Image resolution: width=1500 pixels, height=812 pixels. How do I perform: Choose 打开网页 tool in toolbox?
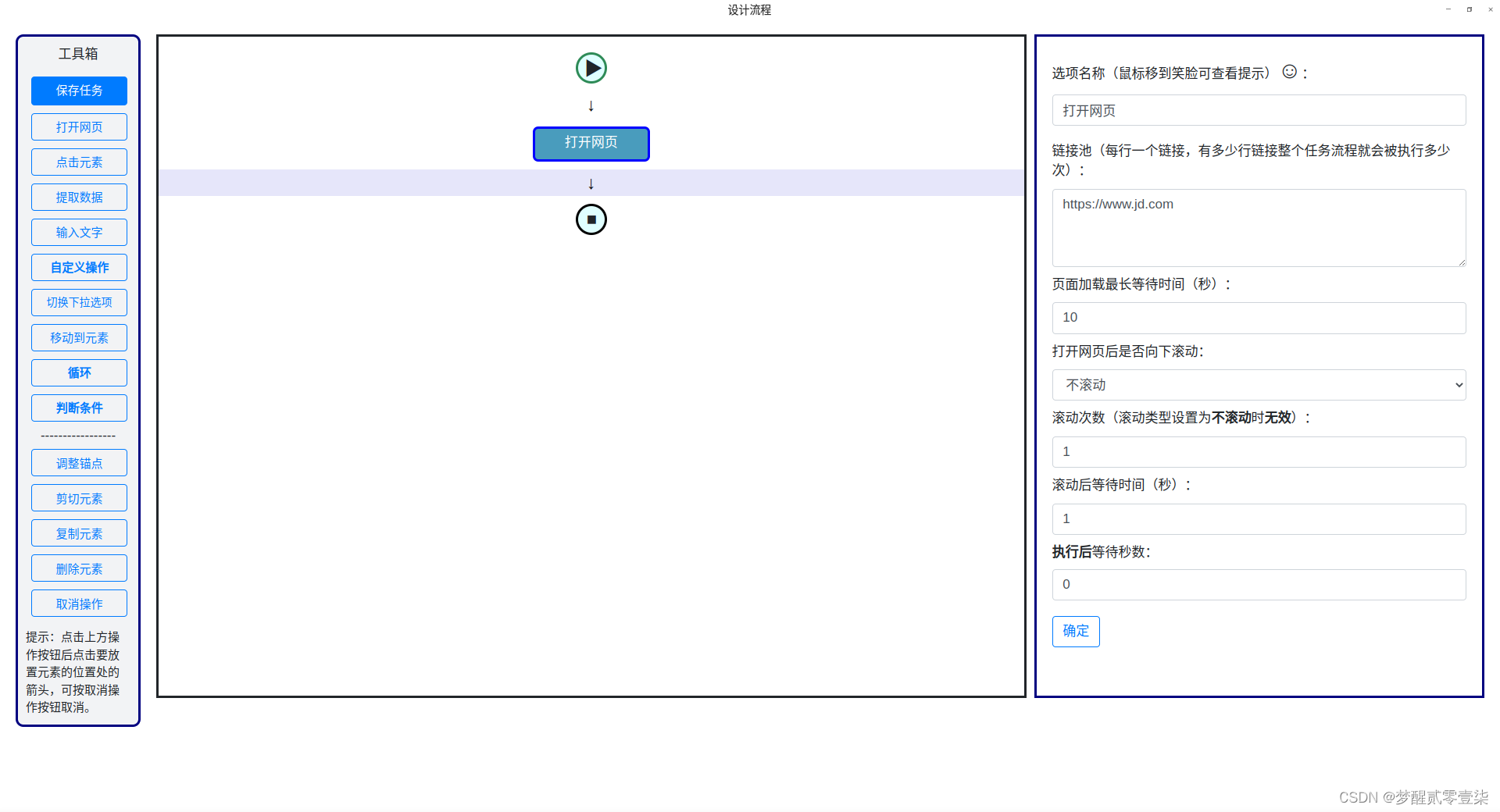click(79, 127)
